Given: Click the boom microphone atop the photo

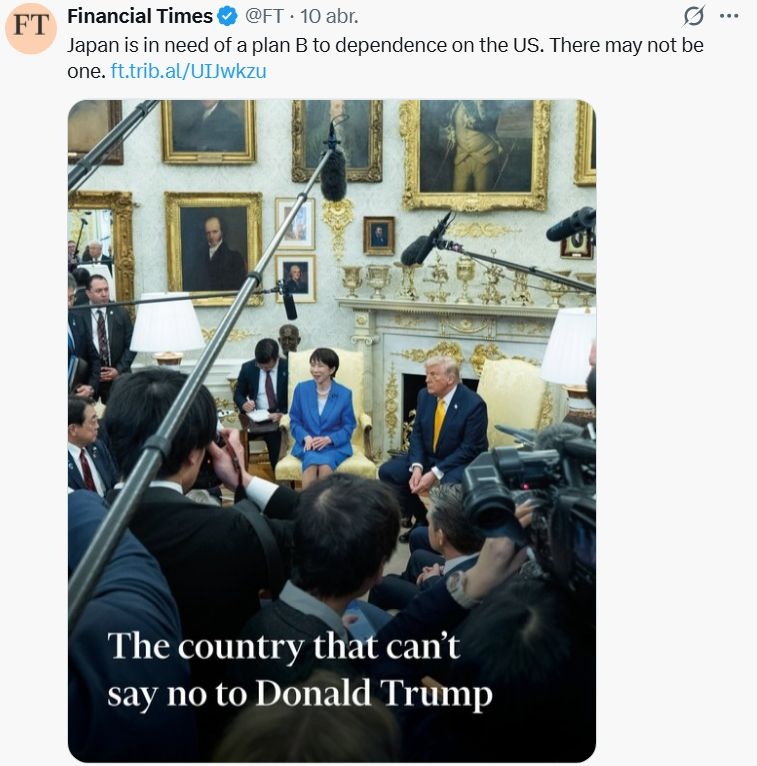Looking at the screenshot, I should (x=333, y=170).
